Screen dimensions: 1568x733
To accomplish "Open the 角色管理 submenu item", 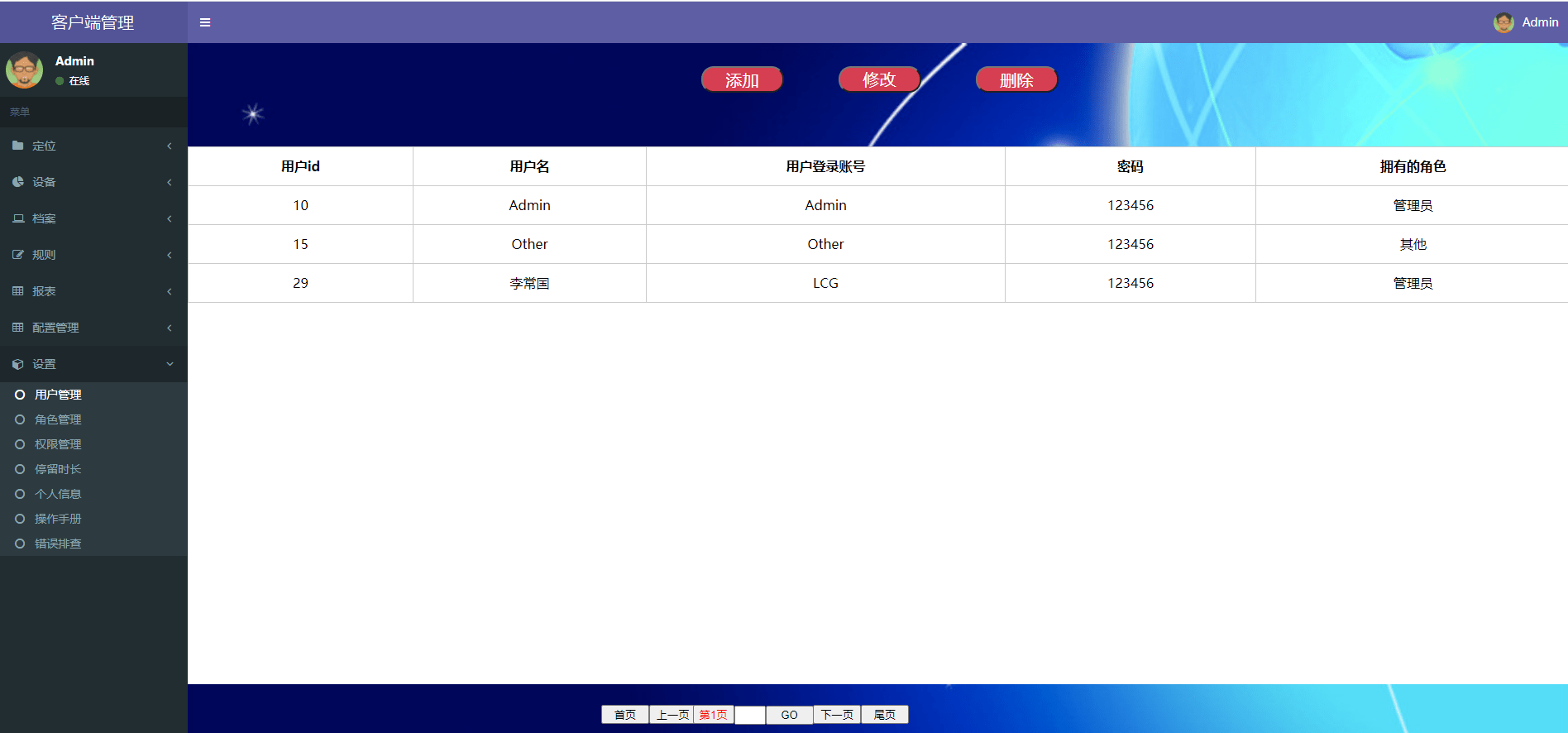I will coord(93,419).
